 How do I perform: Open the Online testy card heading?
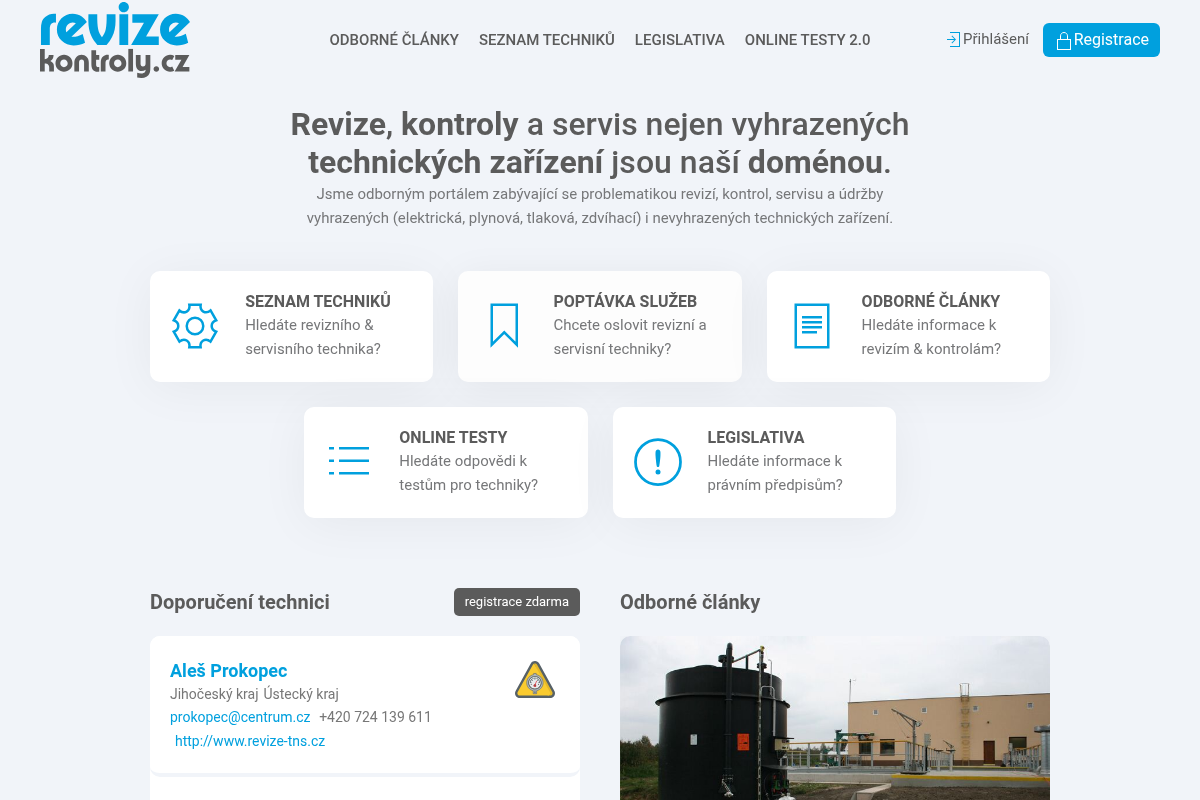453,437
